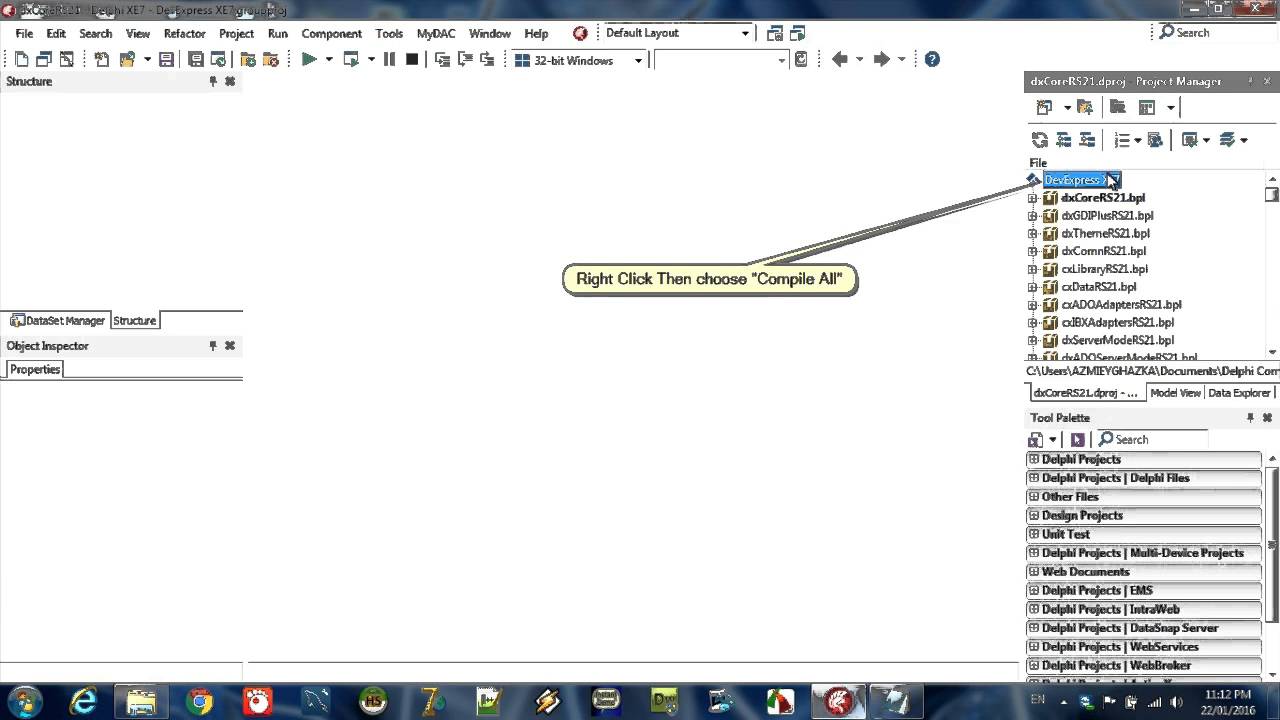Viewport: 1280px width, 720px height.
Task: Click the Open Project toolbar icon
Action: tap(127, 60)
